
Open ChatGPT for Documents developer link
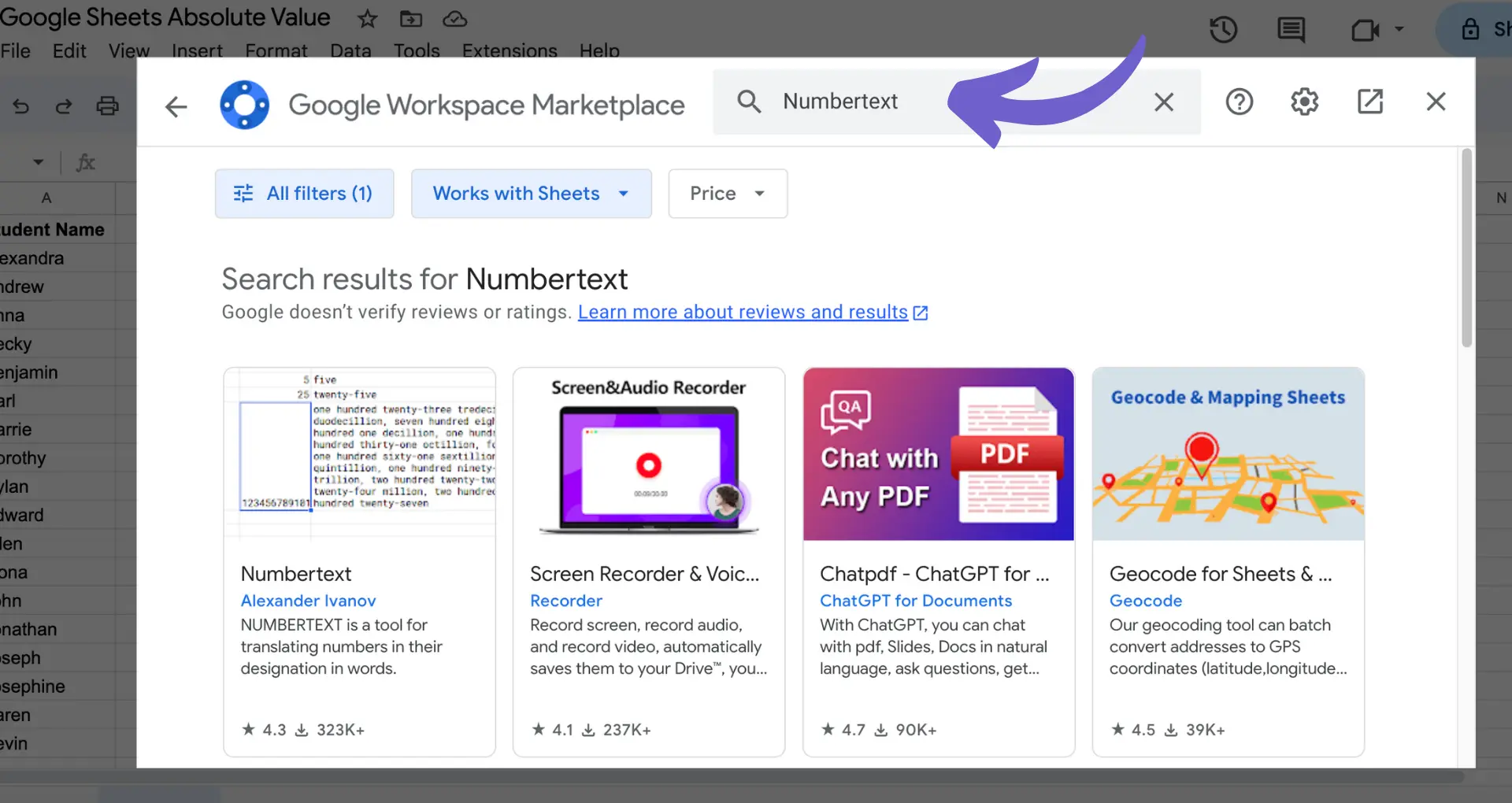pos(916,601)
